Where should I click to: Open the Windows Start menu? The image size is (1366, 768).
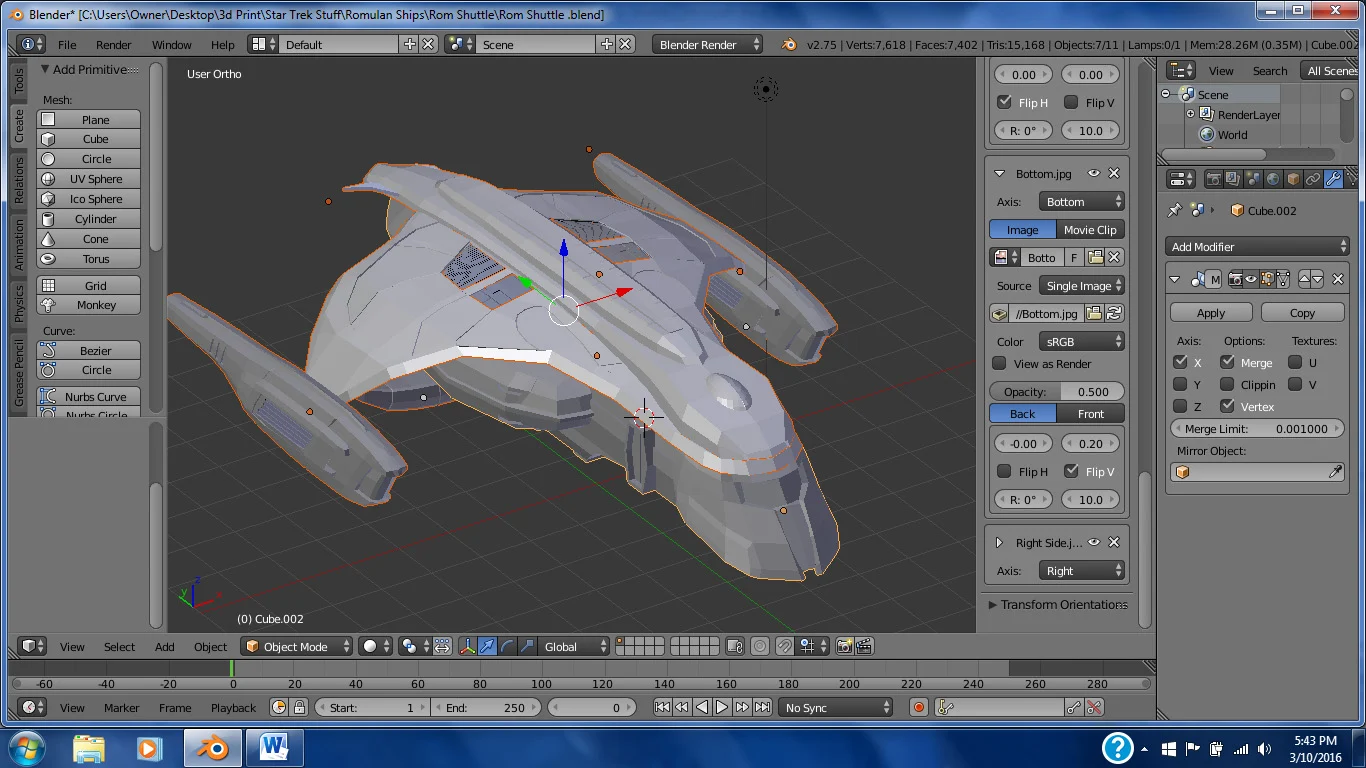pyautogui.click(x=26, y=748)
